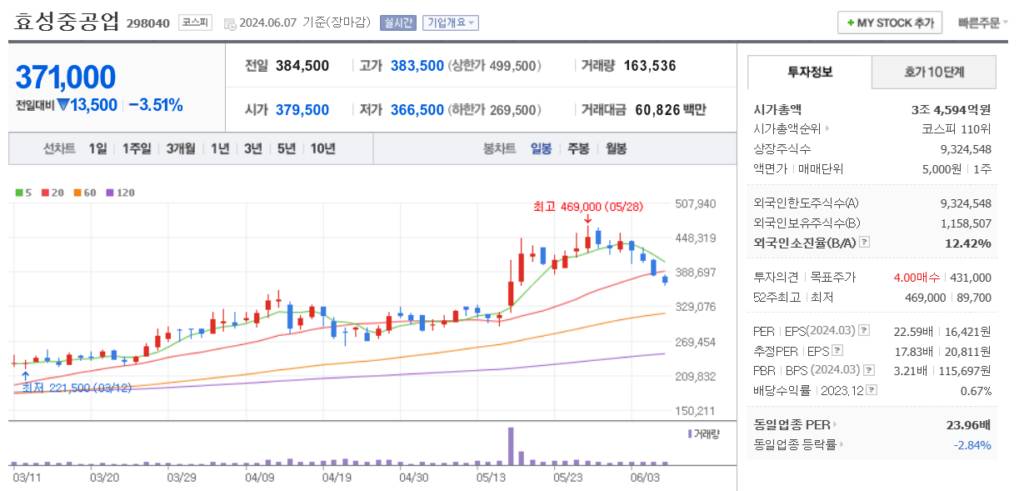The image size is (1024, 491).
Task: Open the 기업개요 dropdown
Action: tap(450, 22)
